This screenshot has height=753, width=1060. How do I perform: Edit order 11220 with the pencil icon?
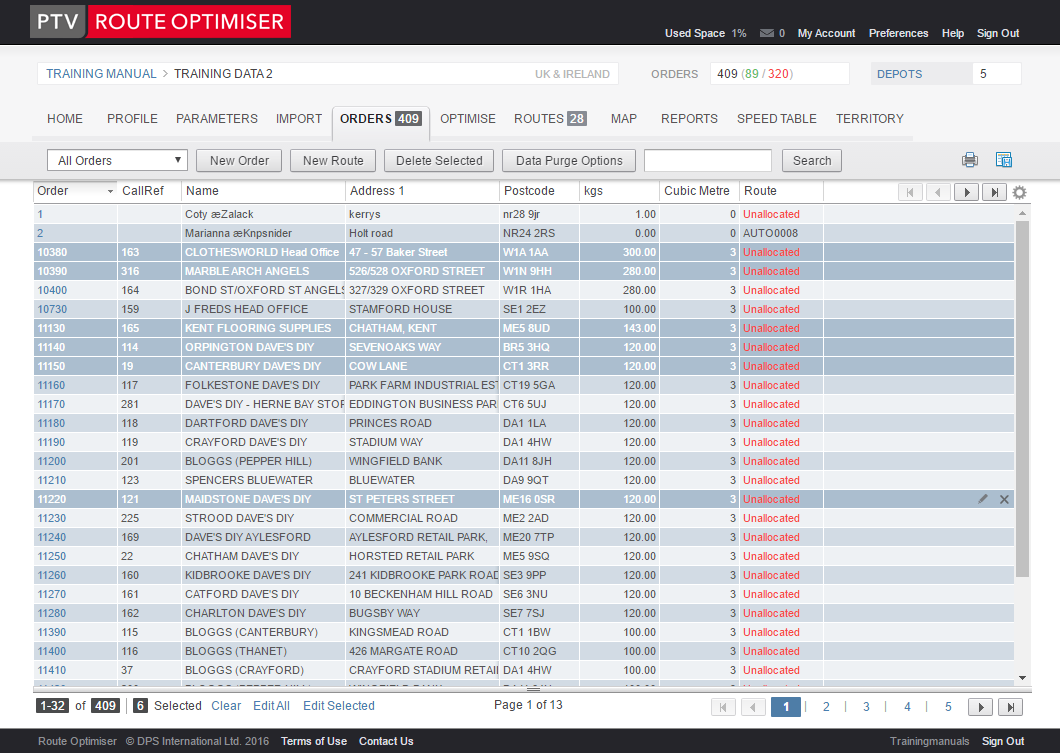point(983,499)
